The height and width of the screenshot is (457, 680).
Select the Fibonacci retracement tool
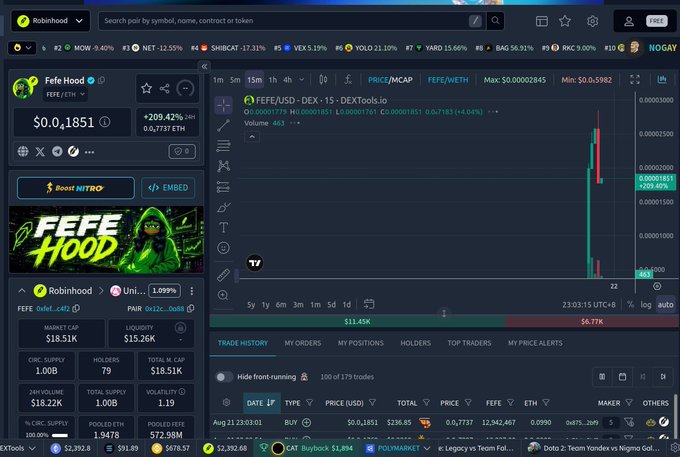click(x=223, y=146)
